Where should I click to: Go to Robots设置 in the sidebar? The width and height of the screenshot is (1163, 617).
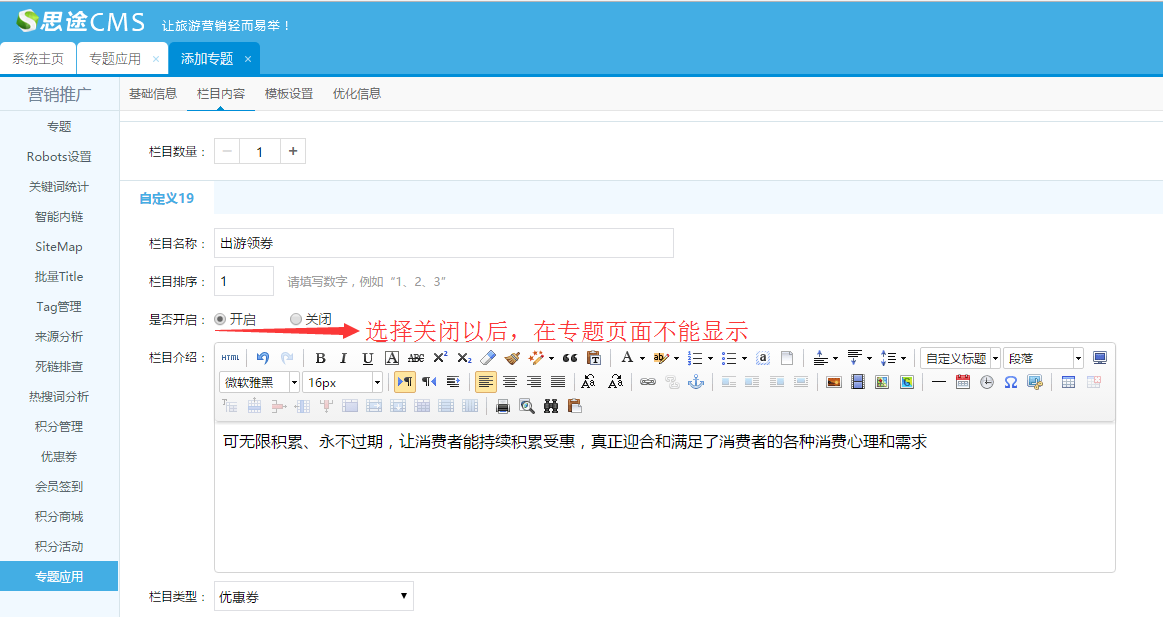tap(59, 156)
